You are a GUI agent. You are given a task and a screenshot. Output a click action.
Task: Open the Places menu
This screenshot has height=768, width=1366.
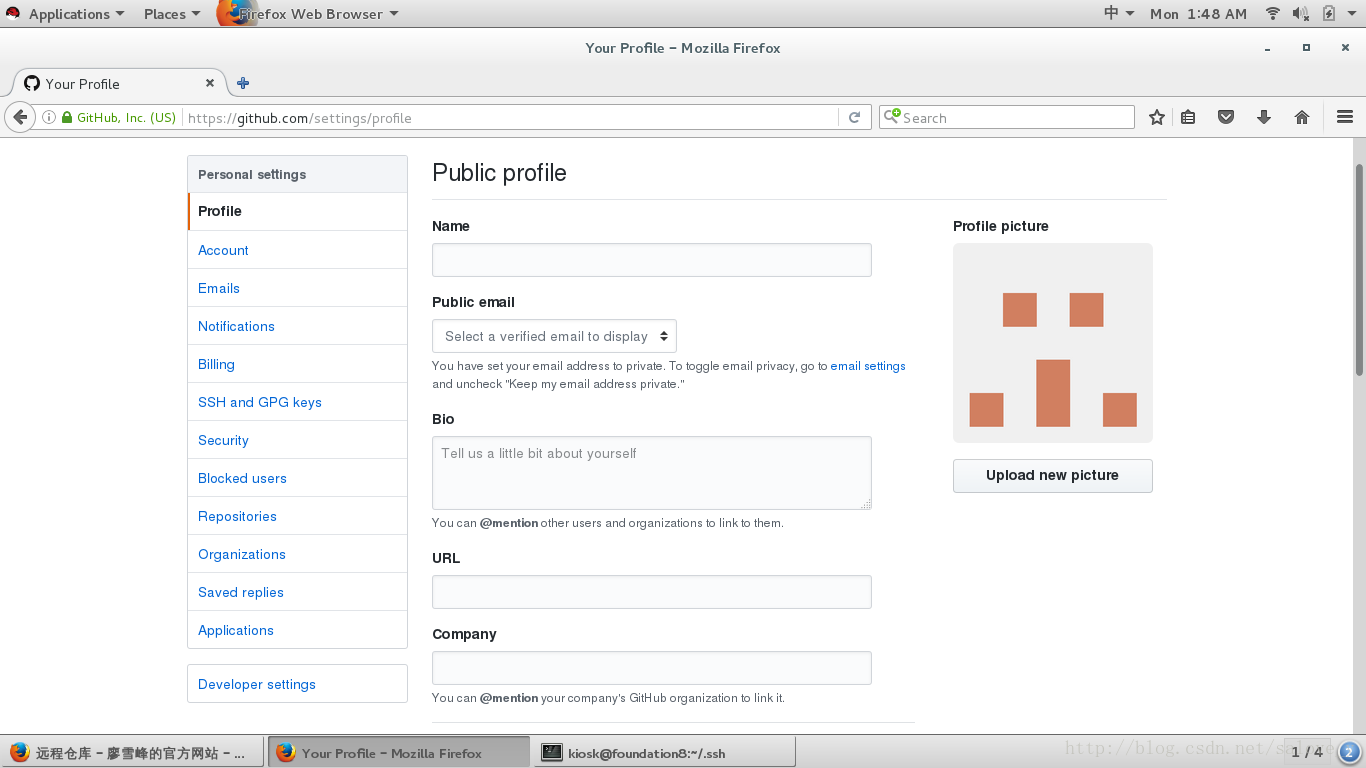pos(171,13)
